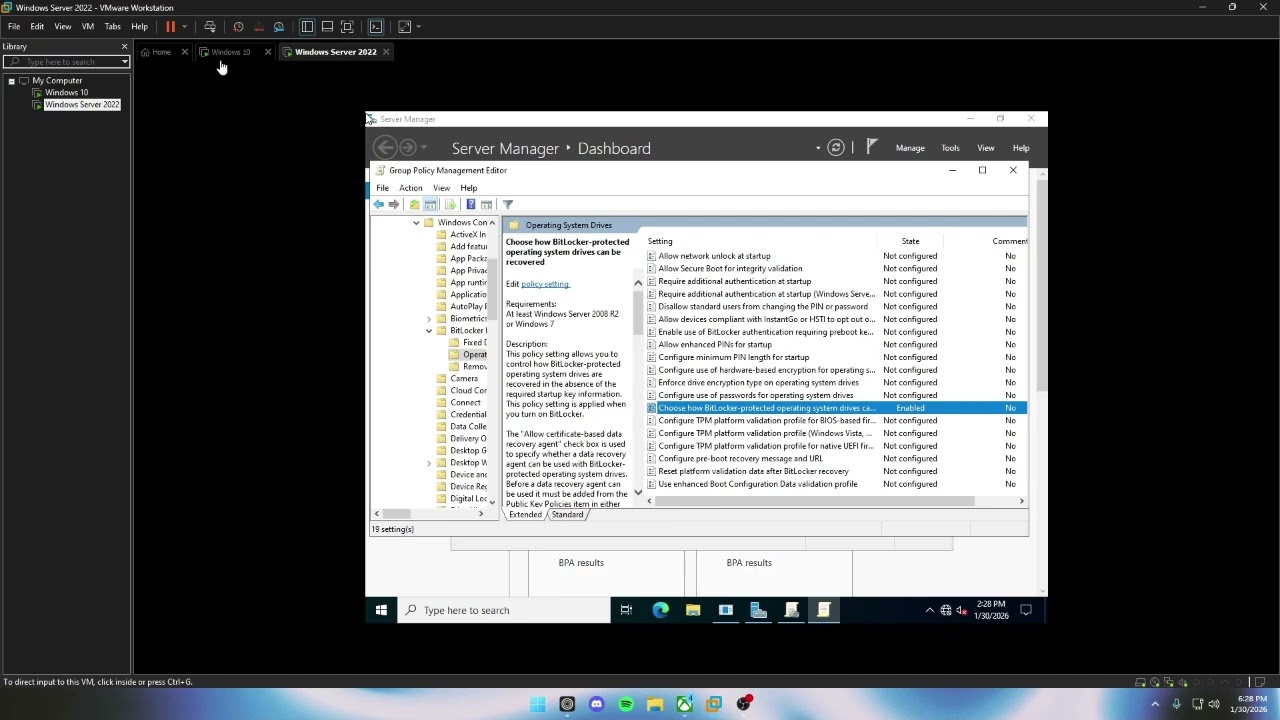Click Send Ctrl+Alt+Del icon in VMware toolbar
This screenshot has width=1280, height=720.
[x=210, y=27]
